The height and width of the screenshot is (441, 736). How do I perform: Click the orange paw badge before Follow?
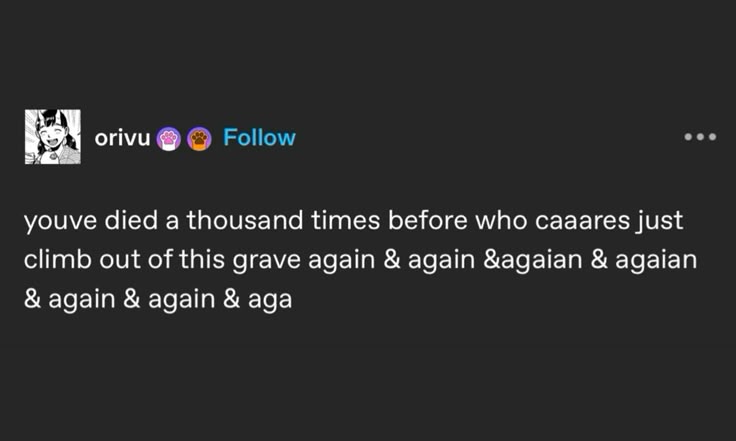pyautogui.click(x=200, y=138)
